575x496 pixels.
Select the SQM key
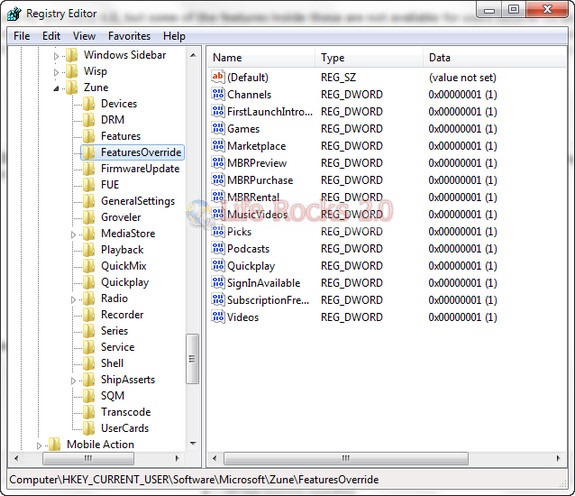pos(113,396)
